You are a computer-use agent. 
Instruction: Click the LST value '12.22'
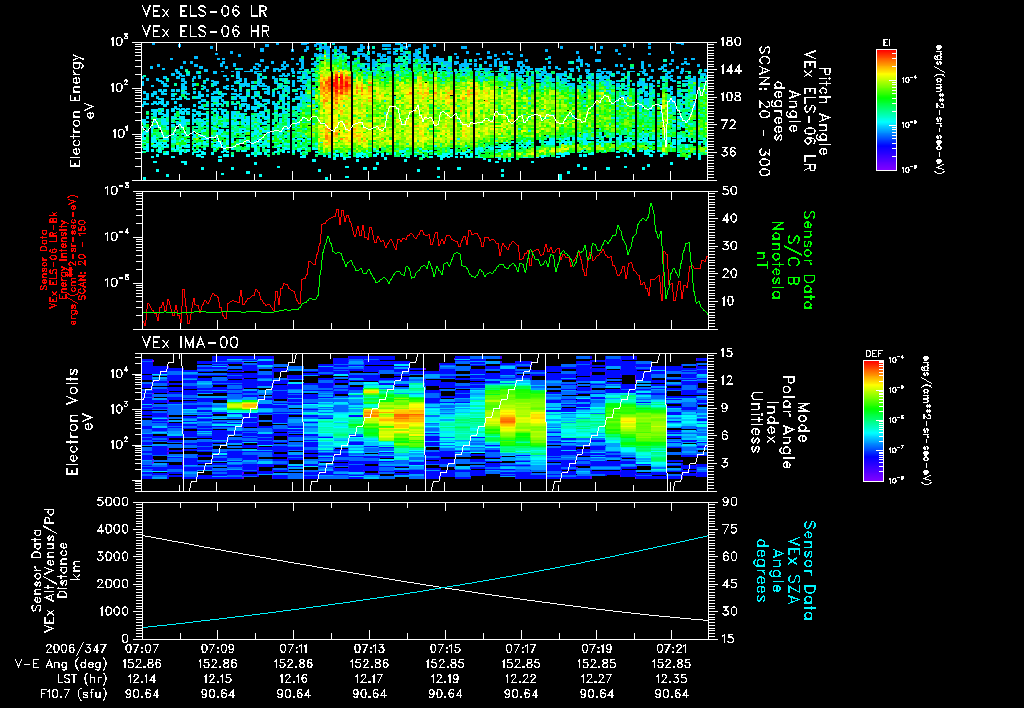point(521,679)
